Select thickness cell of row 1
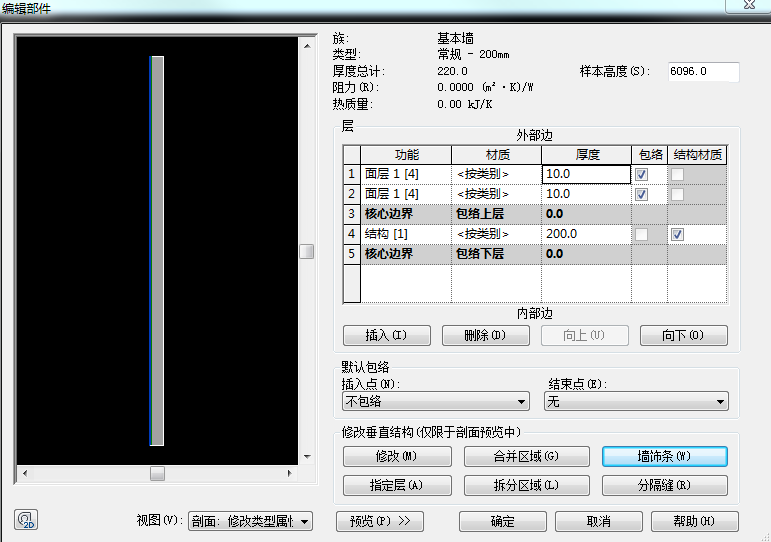The image size is (771, 542). pos(586,174)
